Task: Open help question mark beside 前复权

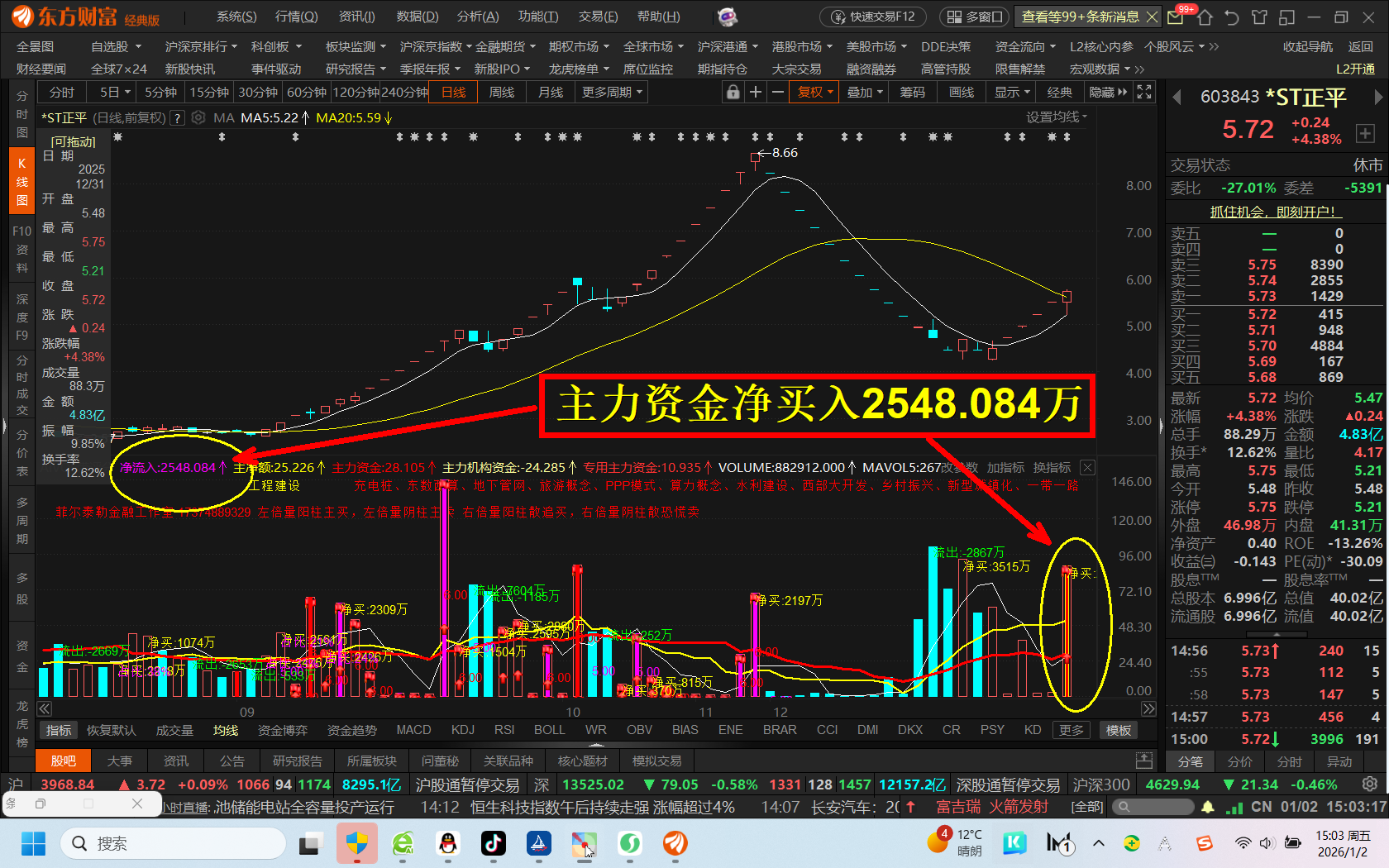Action: [177, 118]
